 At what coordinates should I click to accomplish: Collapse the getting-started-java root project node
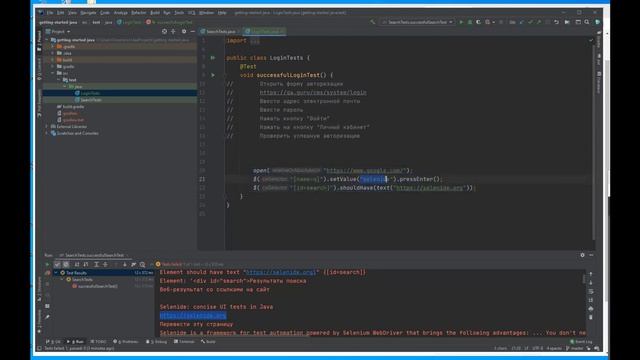[47, 40]
